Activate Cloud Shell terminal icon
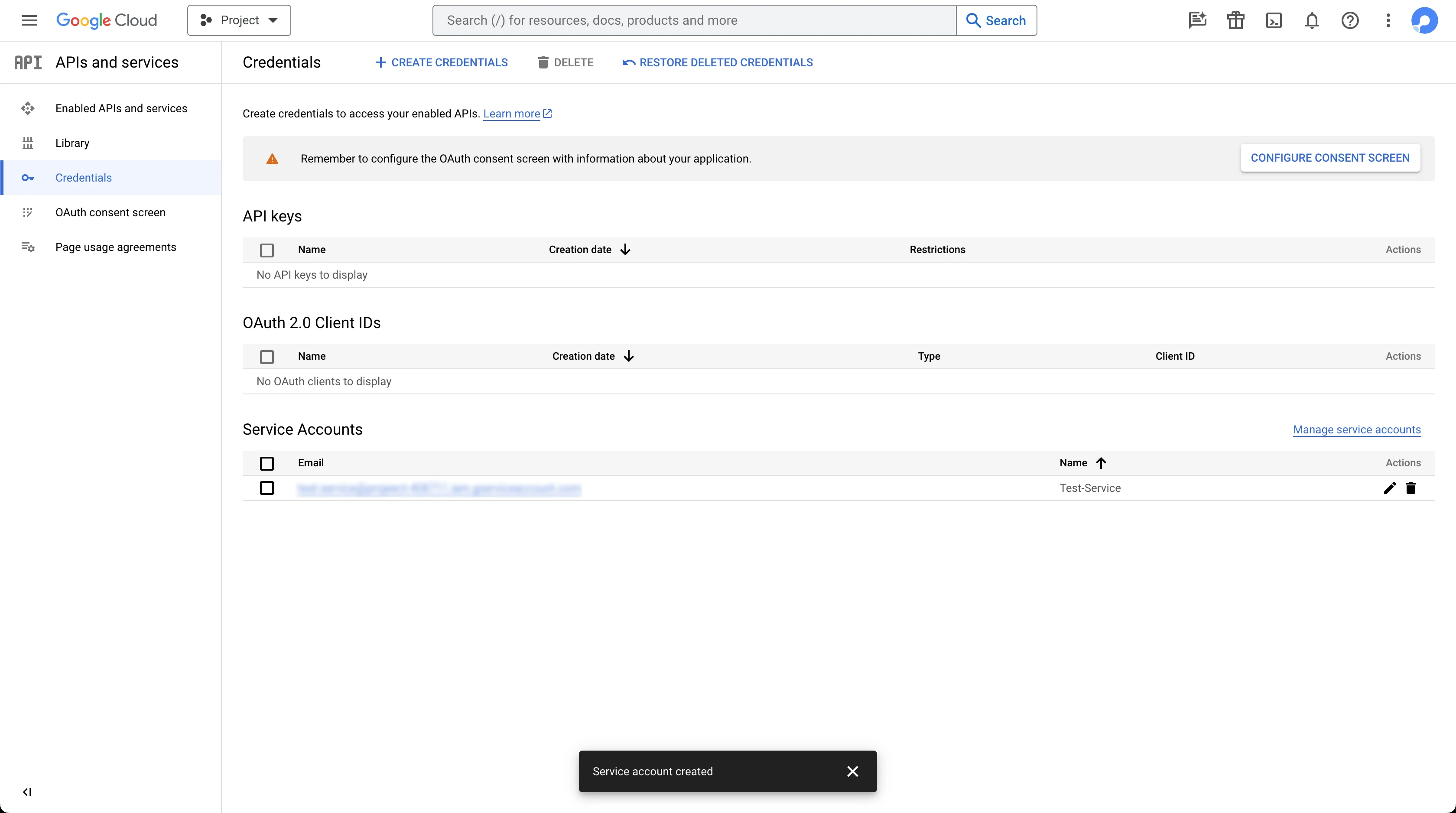The image size is (1456, 813). click(1274, 20)
